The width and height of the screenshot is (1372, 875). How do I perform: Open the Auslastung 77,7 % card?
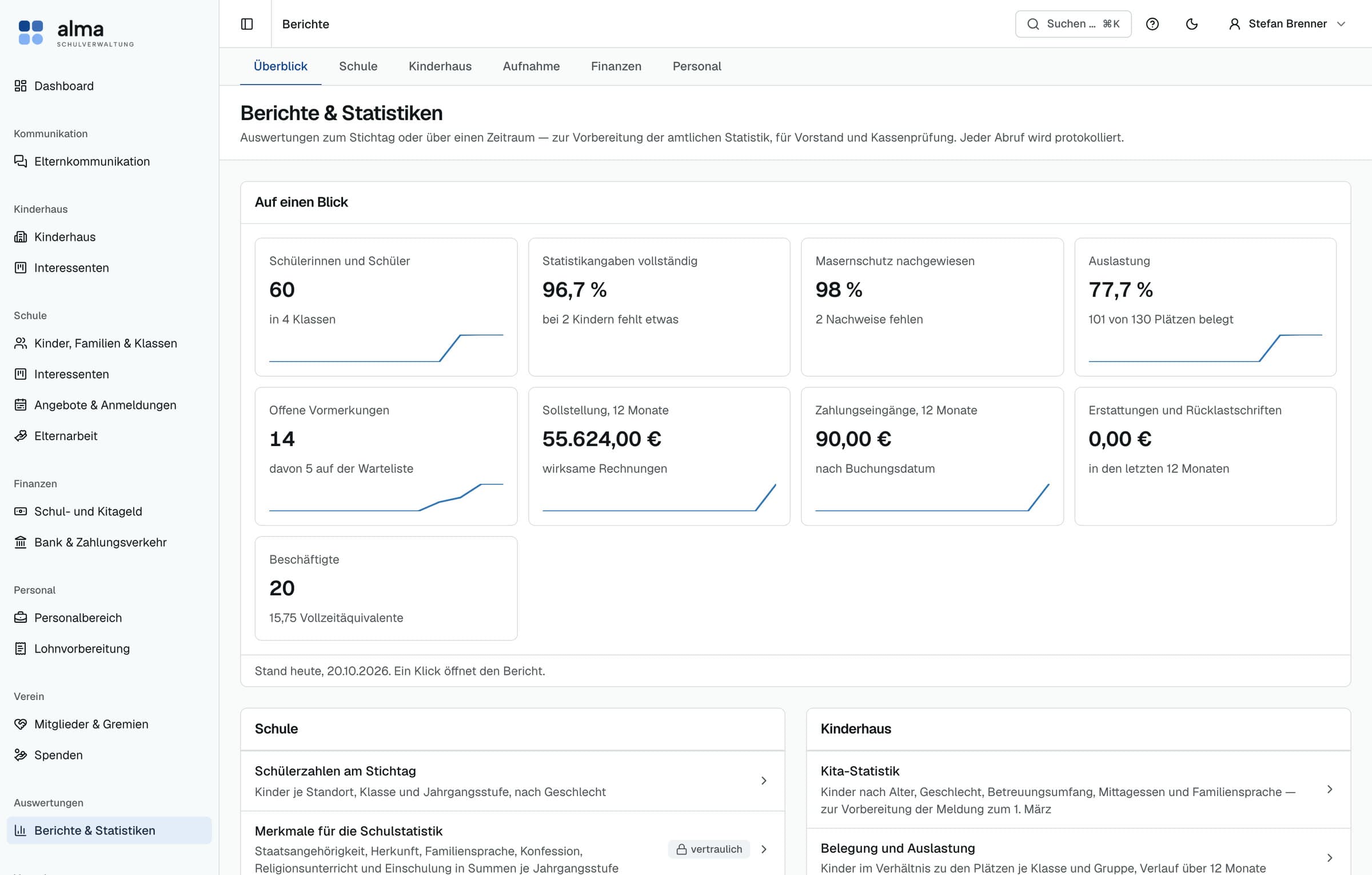[x=1205, y=307]
